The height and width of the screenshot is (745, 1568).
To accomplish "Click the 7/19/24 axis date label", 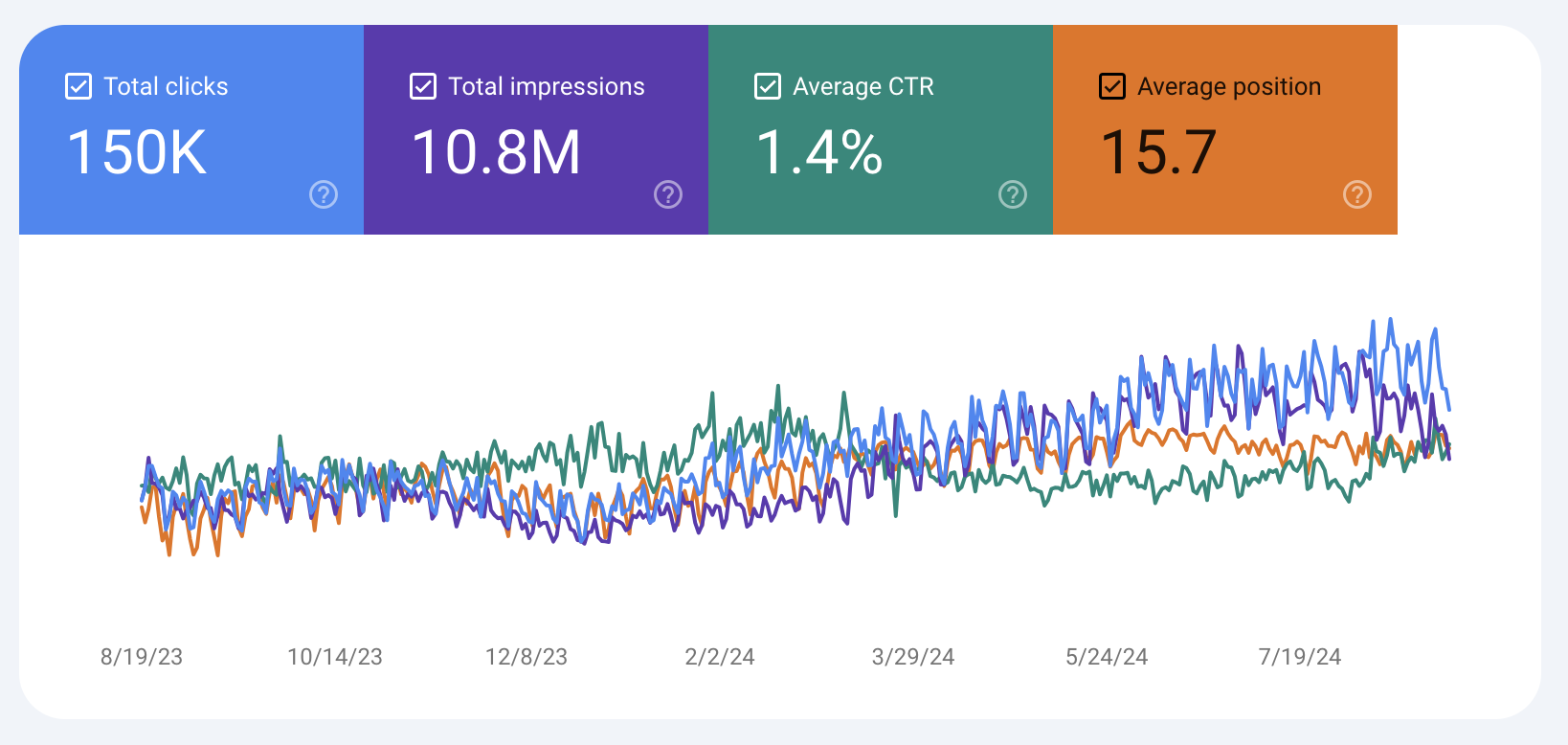I will pos(1300,657).
